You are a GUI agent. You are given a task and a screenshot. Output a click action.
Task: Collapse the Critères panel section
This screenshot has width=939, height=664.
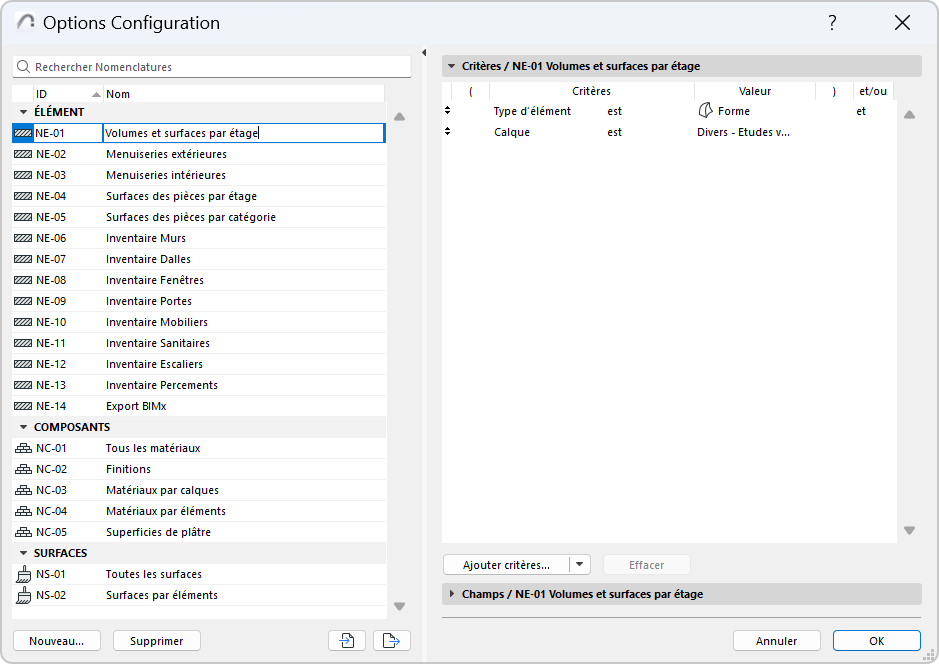450,66
